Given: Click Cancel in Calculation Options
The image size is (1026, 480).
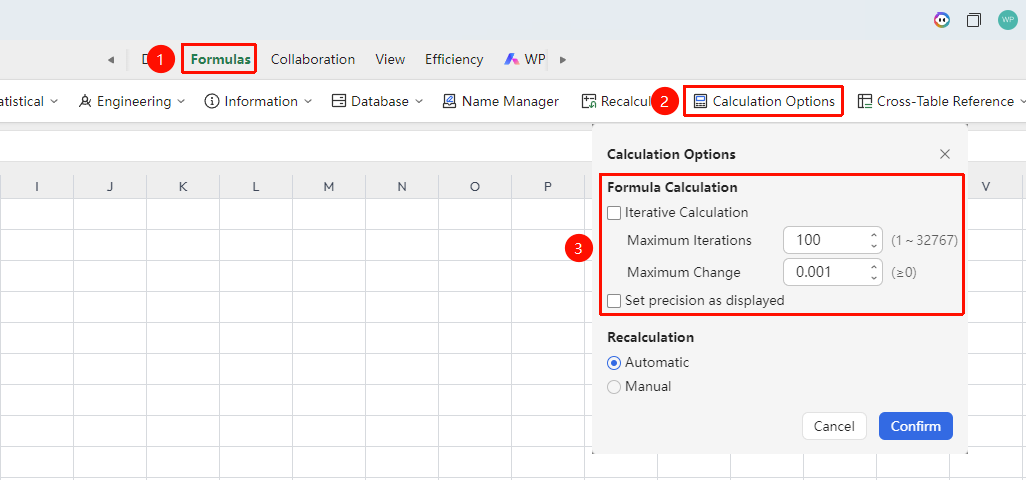Looking at the screenshot, I should click(x=834, y=426).
